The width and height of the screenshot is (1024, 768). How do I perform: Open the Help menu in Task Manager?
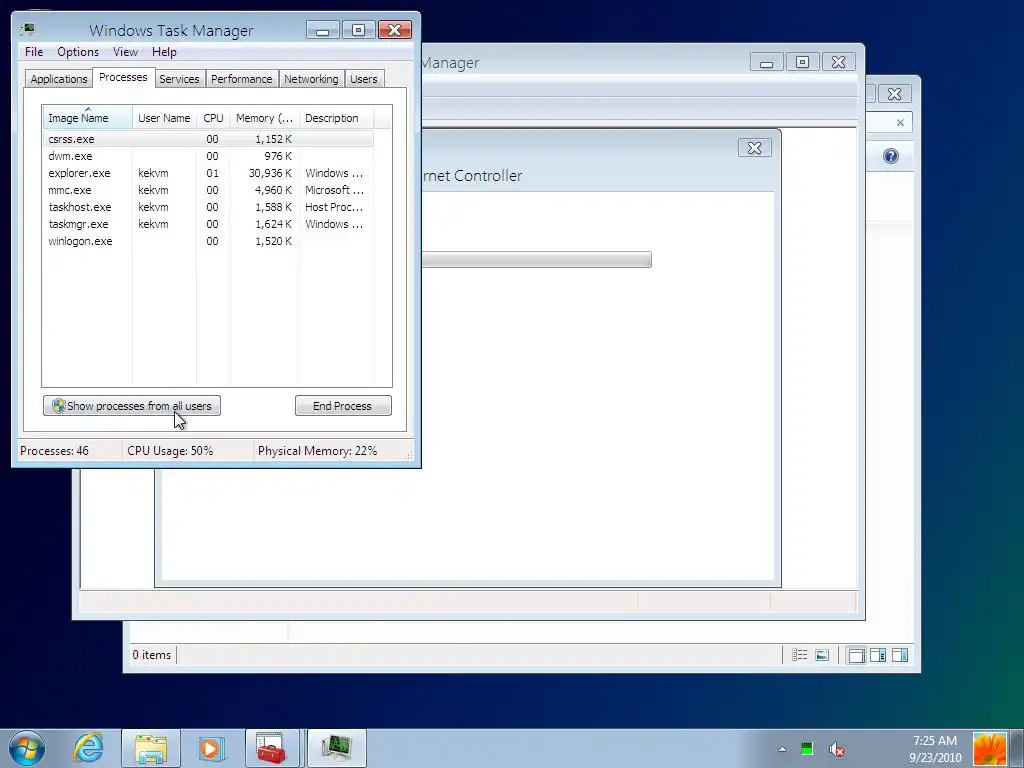point(165,52)
